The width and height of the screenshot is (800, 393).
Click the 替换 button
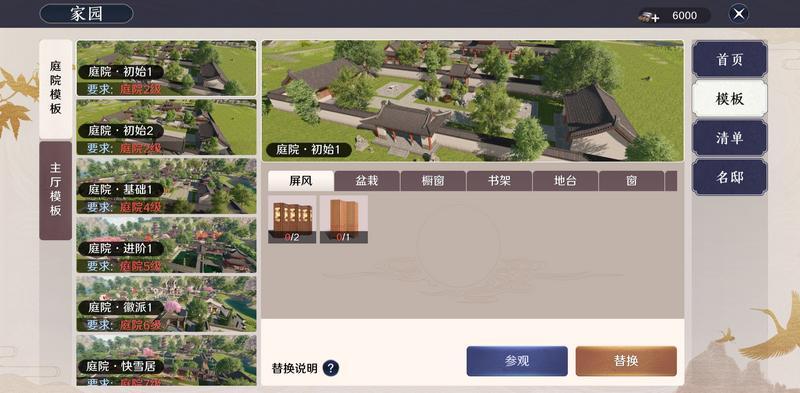point(626,361)
